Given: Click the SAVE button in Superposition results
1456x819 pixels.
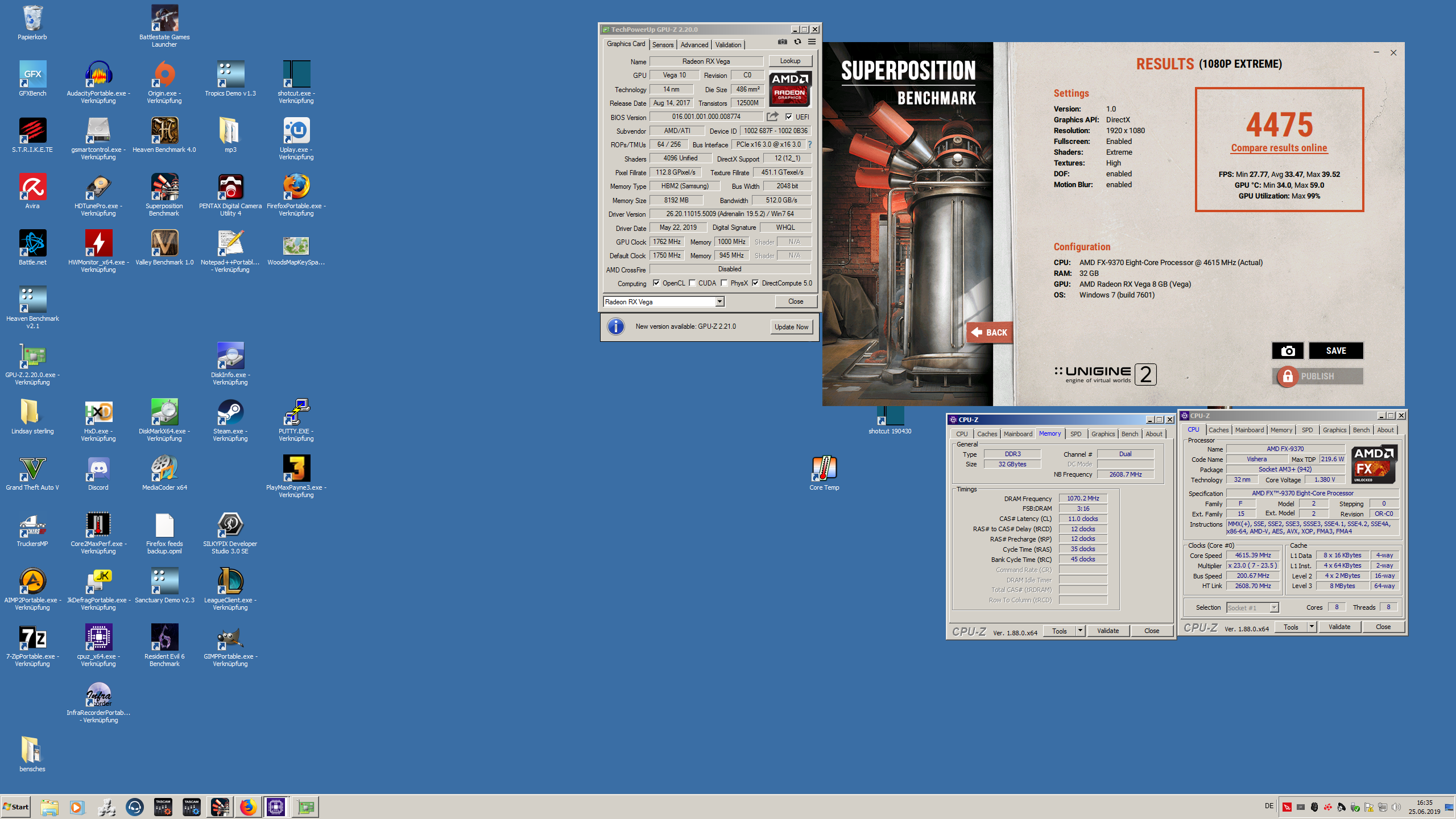Looking at the screenshot, I should pyautogui.click(x=1336, y=351).
